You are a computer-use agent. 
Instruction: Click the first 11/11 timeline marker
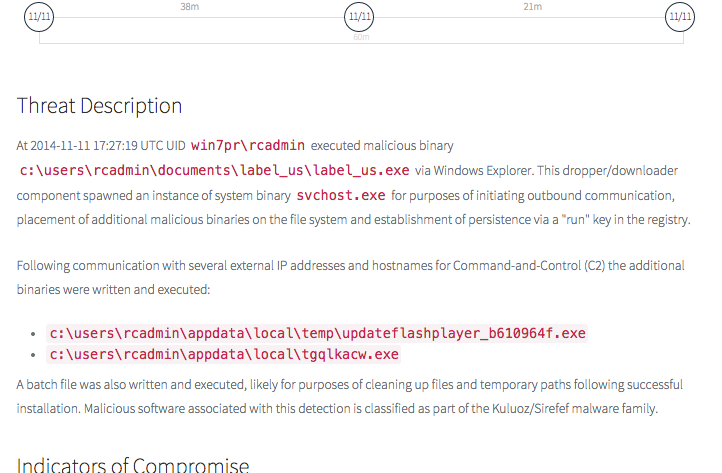pos(39,17)
